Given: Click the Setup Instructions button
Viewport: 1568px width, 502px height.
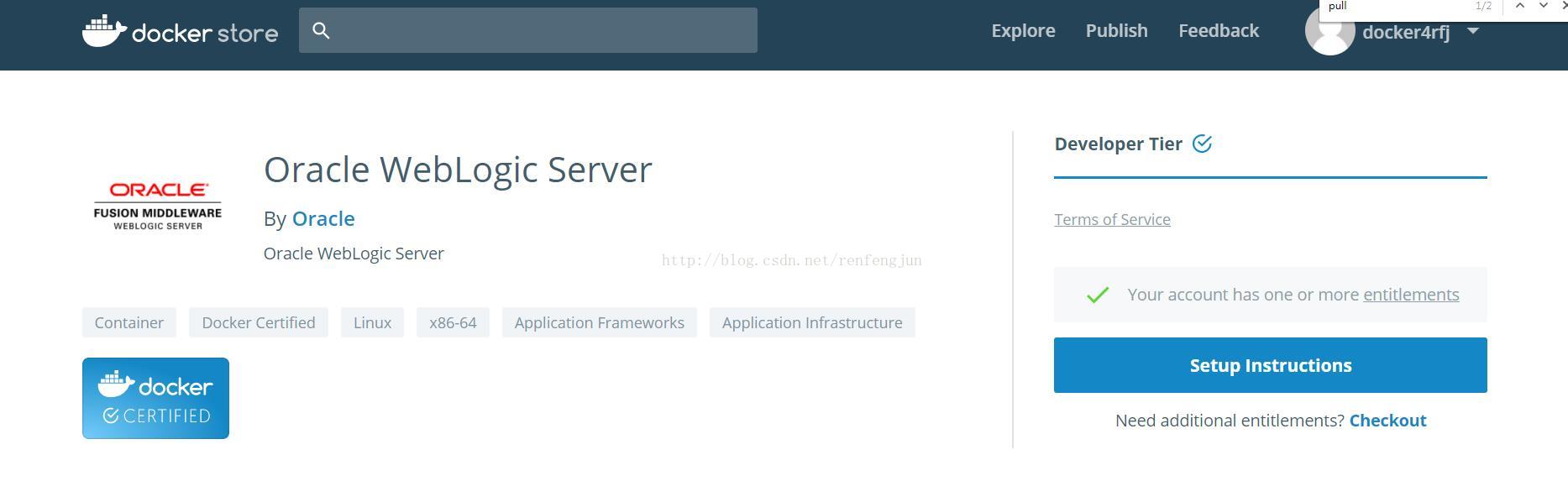Looking at the screenshot, I should [1270, 365].
